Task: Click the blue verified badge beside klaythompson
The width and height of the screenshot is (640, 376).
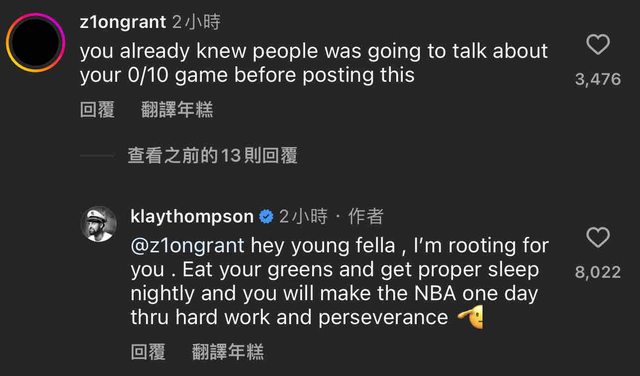Action: pyautogui.click(x=267, y=217)
